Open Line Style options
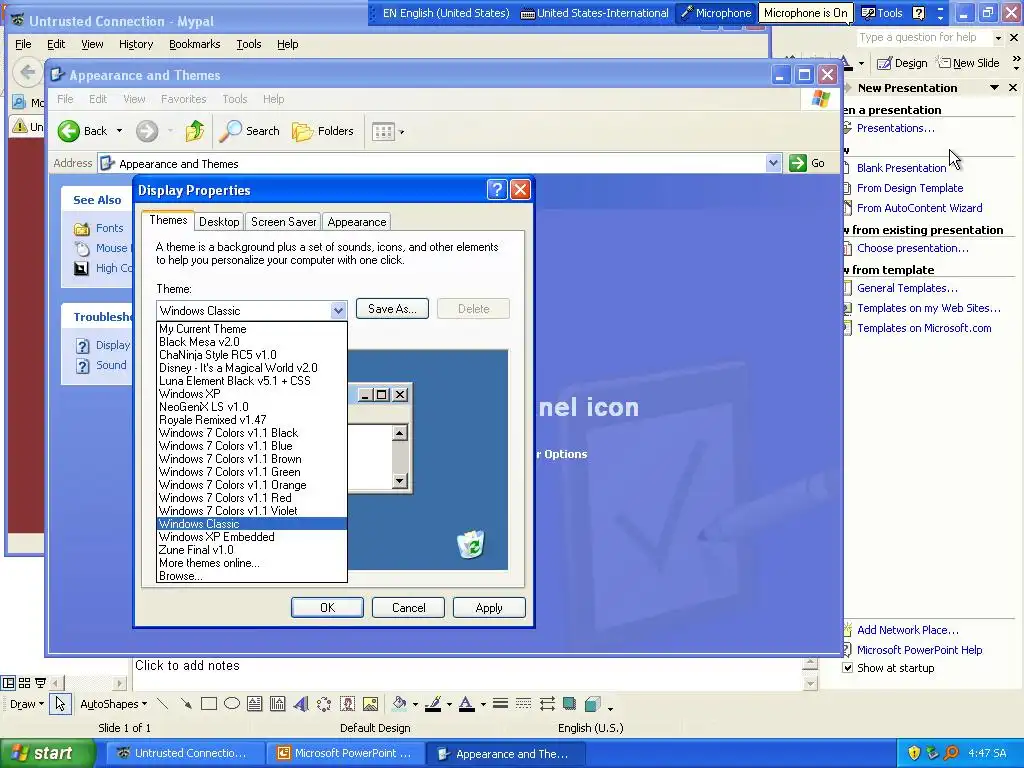The width and height of the screenshot is (1024, 768). coord(500,704)
